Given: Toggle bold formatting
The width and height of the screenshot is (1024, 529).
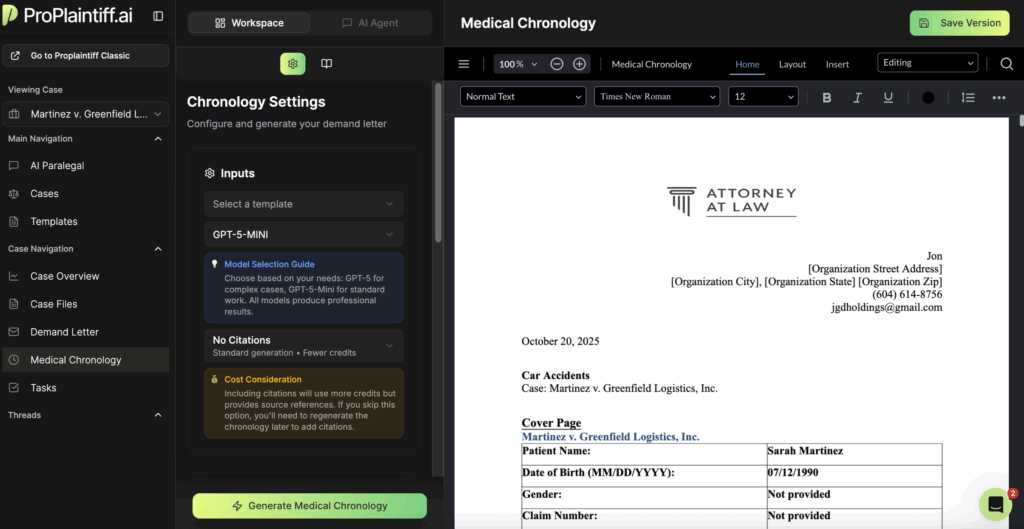Looking at the screenshot, I should click(826, 97).
